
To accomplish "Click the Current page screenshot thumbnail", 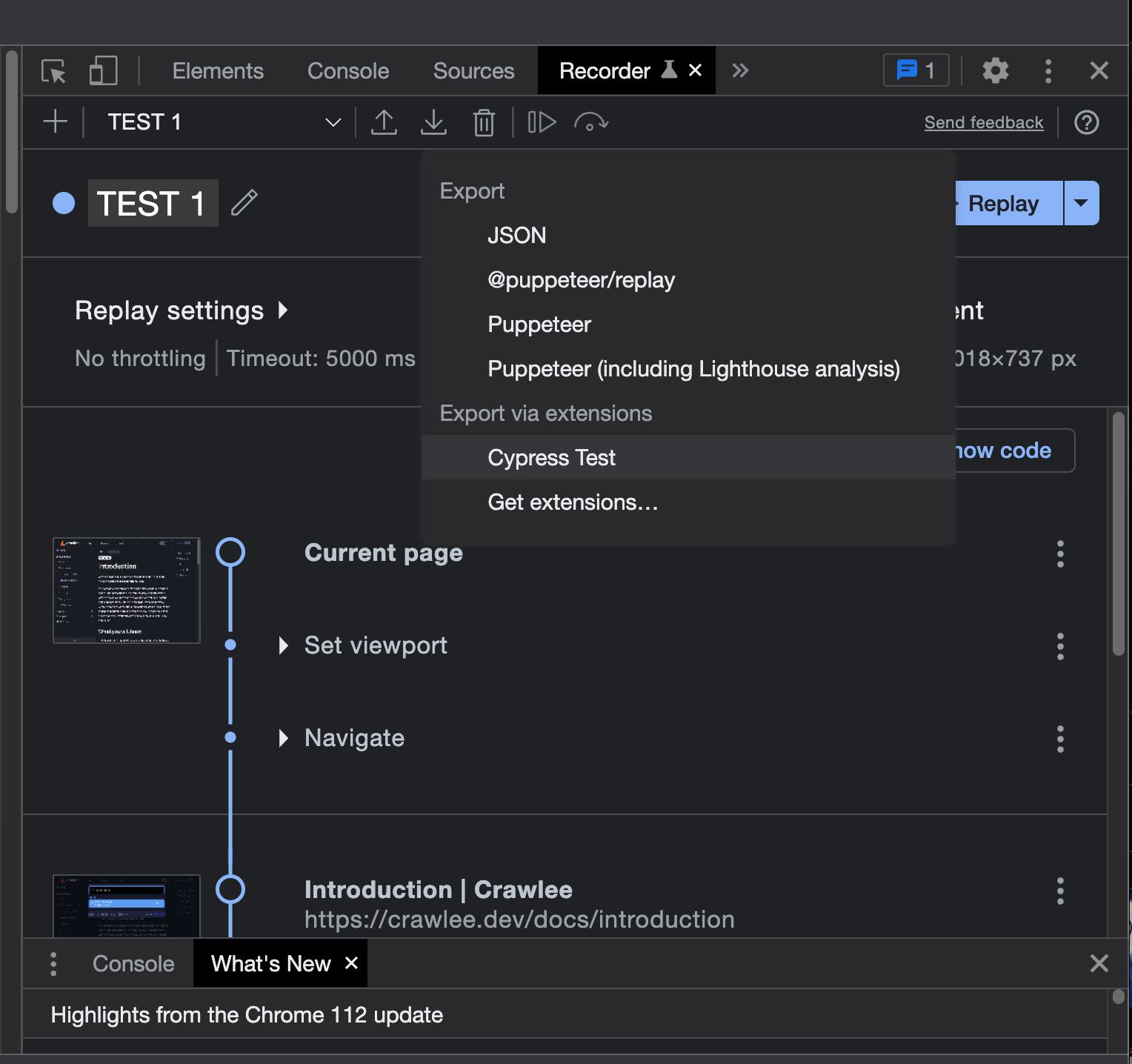I will (127, 591).
